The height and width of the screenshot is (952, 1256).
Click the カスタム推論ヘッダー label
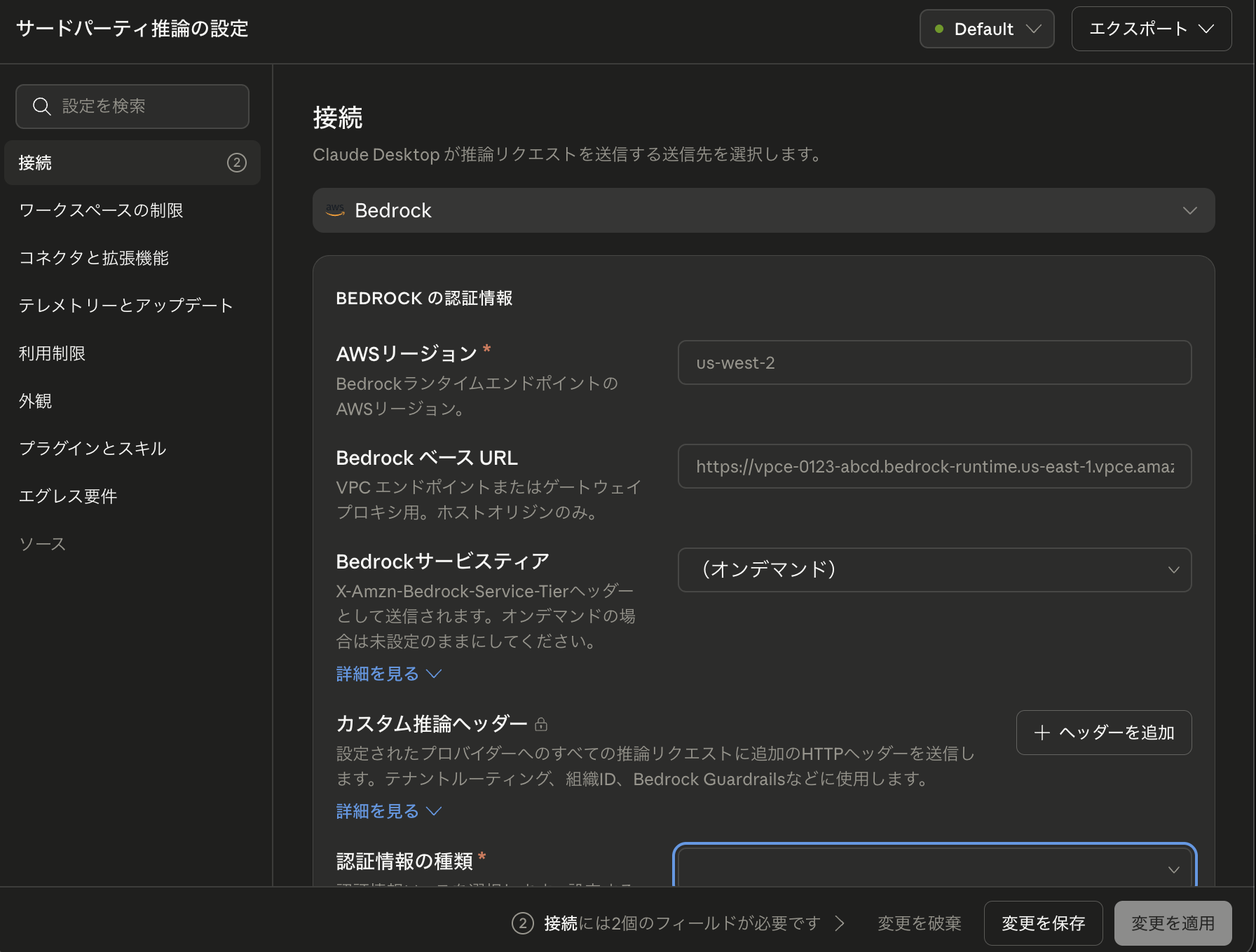432,723
